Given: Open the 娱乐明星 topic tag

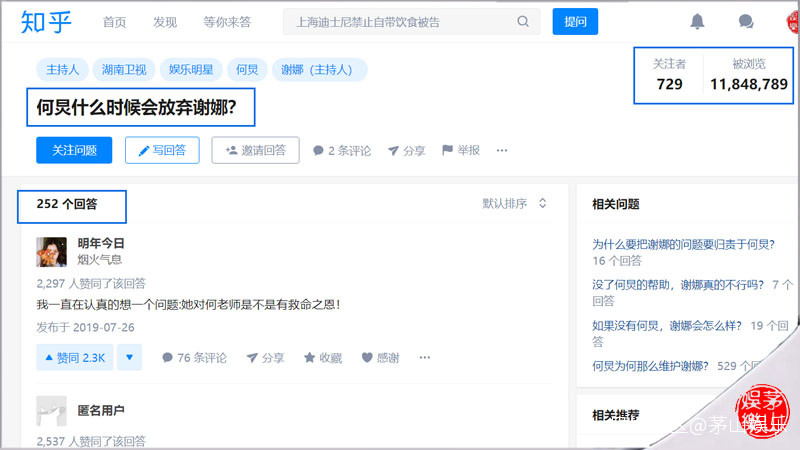Looking at the screenshot, I should point(191,69).
